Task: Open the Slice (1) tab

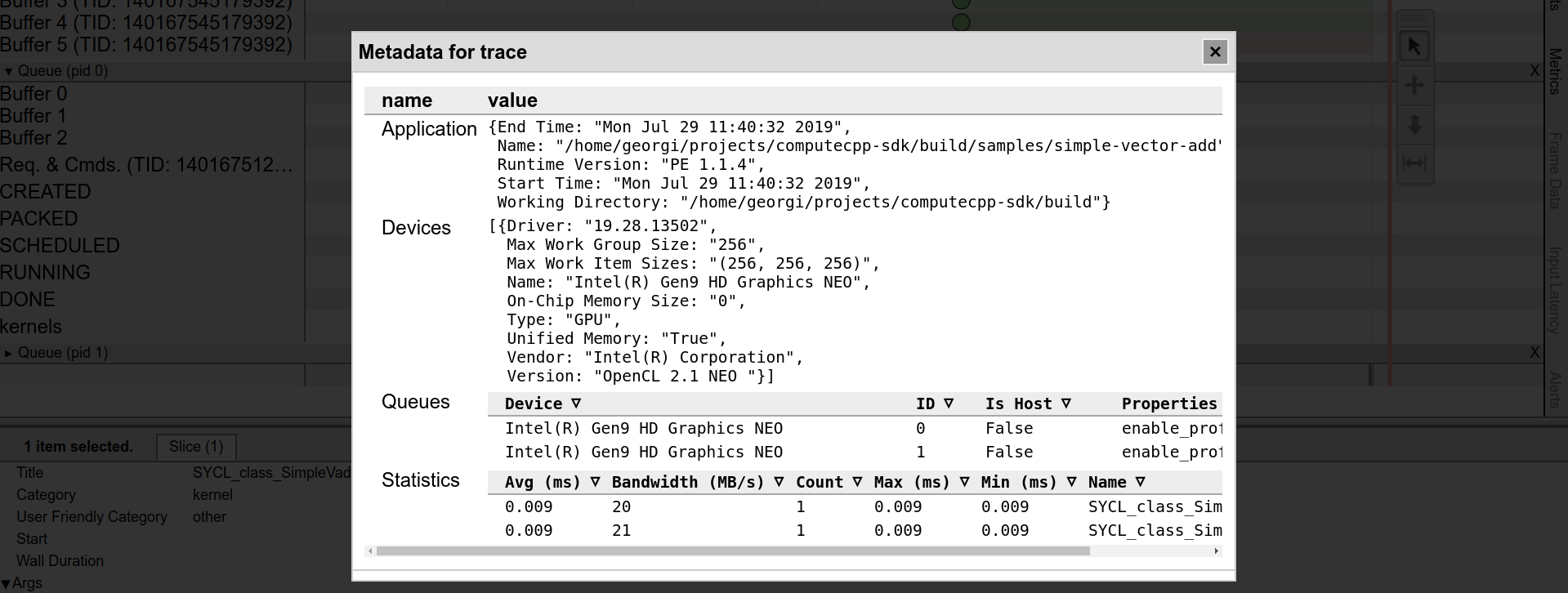Action: coord(196,447)
